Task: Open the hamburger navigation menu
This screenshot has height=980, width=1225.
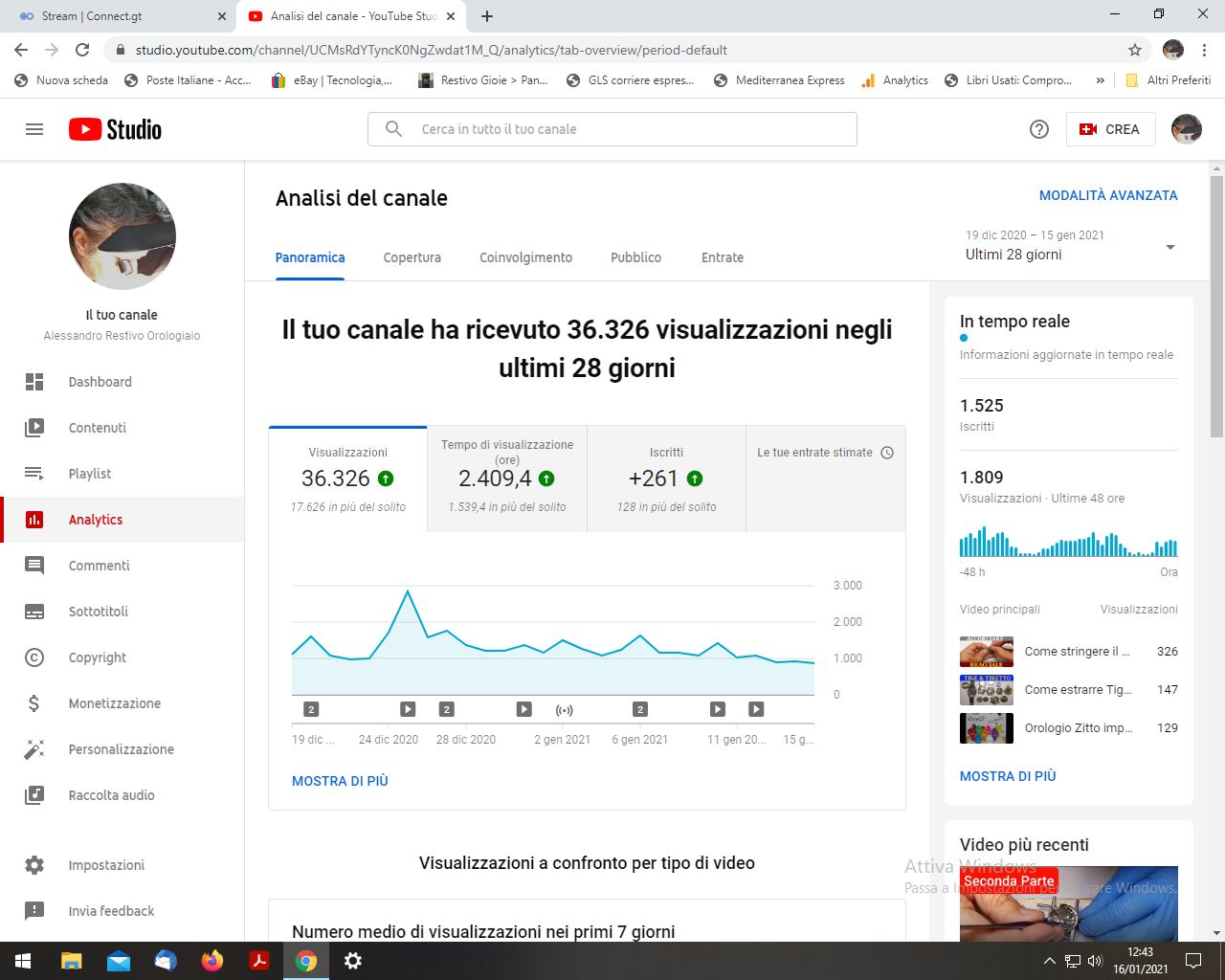Action: tap(34, 129)
